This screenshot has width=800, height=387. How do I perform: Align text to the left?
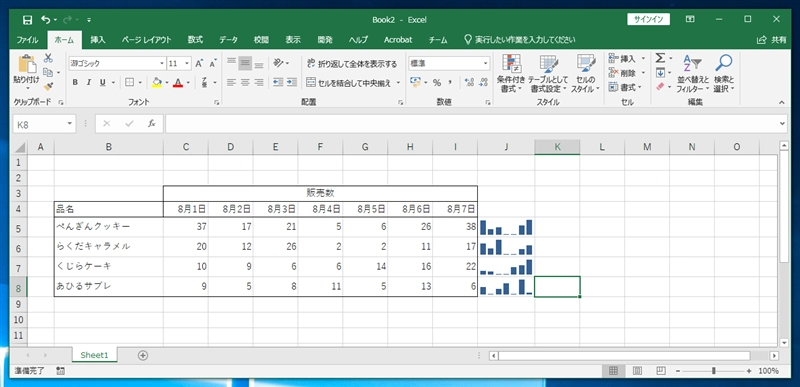[x=232, y=82]
